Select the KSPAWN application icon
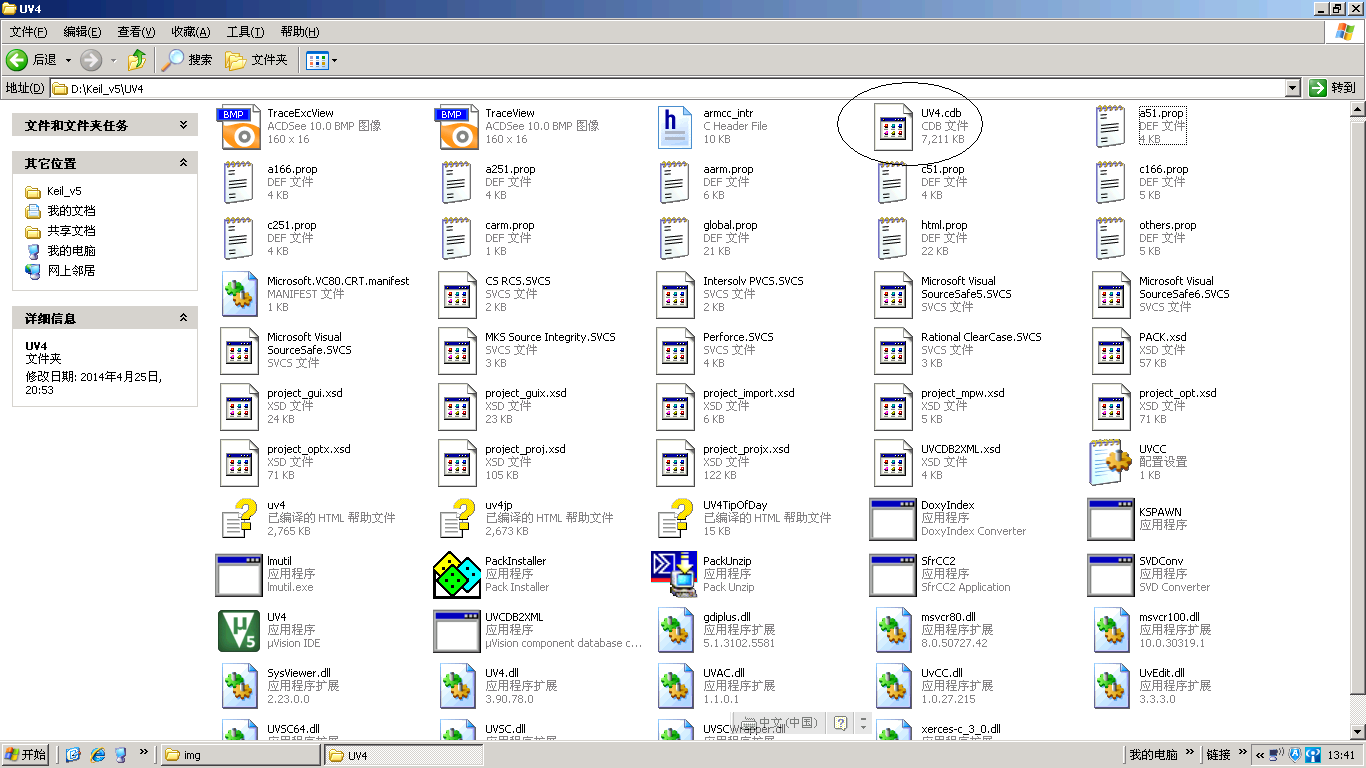The image size is (1366, 768). tap(1111, 518)
